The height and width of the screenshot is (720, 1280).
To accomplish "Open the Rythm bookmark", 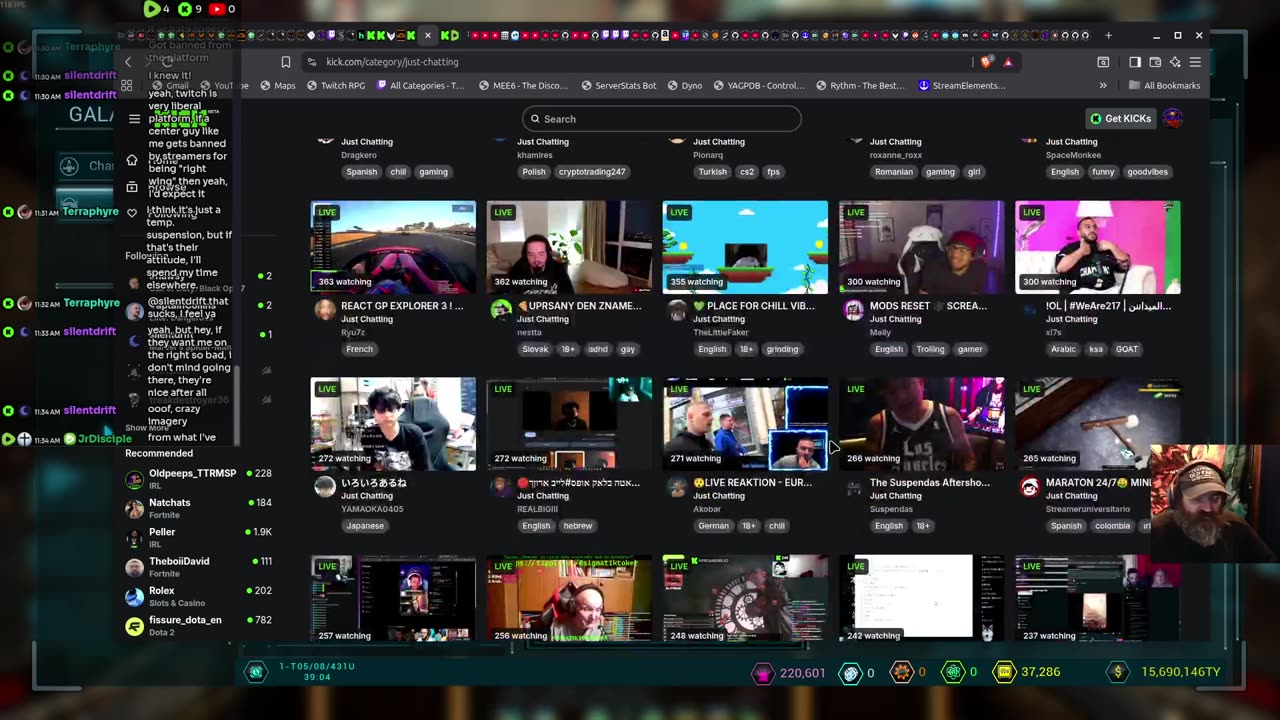I will coord(859,86).
